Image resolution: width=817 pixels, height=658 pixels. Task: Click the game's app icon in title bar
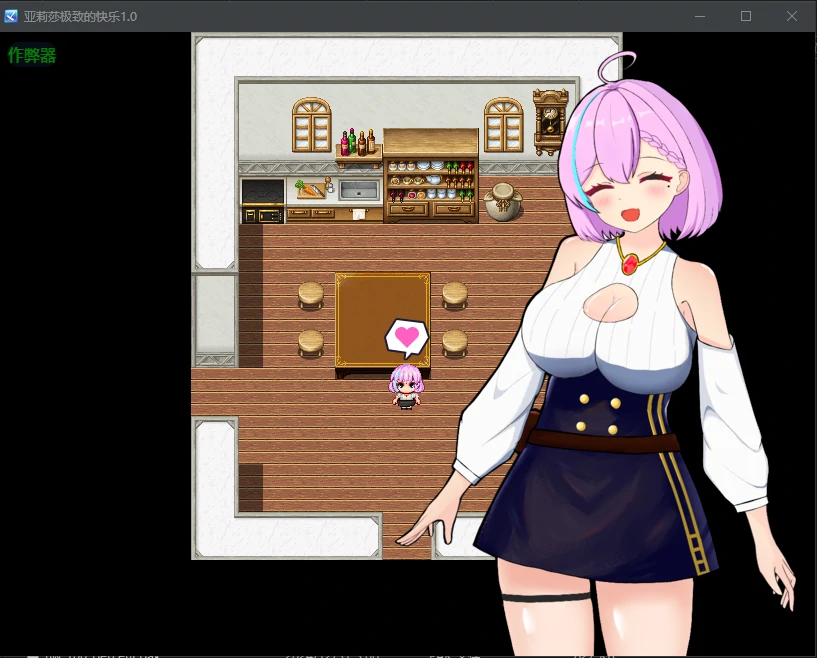tap(11, 16)
